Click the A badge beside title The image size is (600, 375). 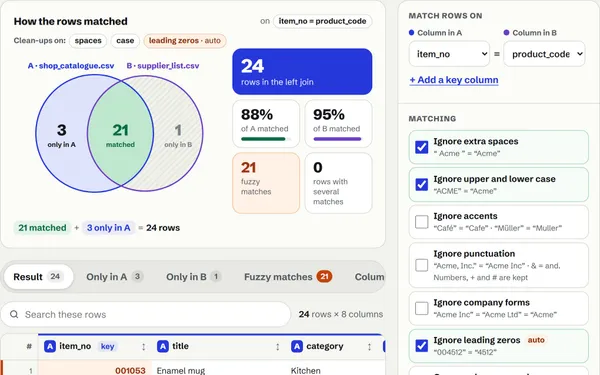coord(163,346)
